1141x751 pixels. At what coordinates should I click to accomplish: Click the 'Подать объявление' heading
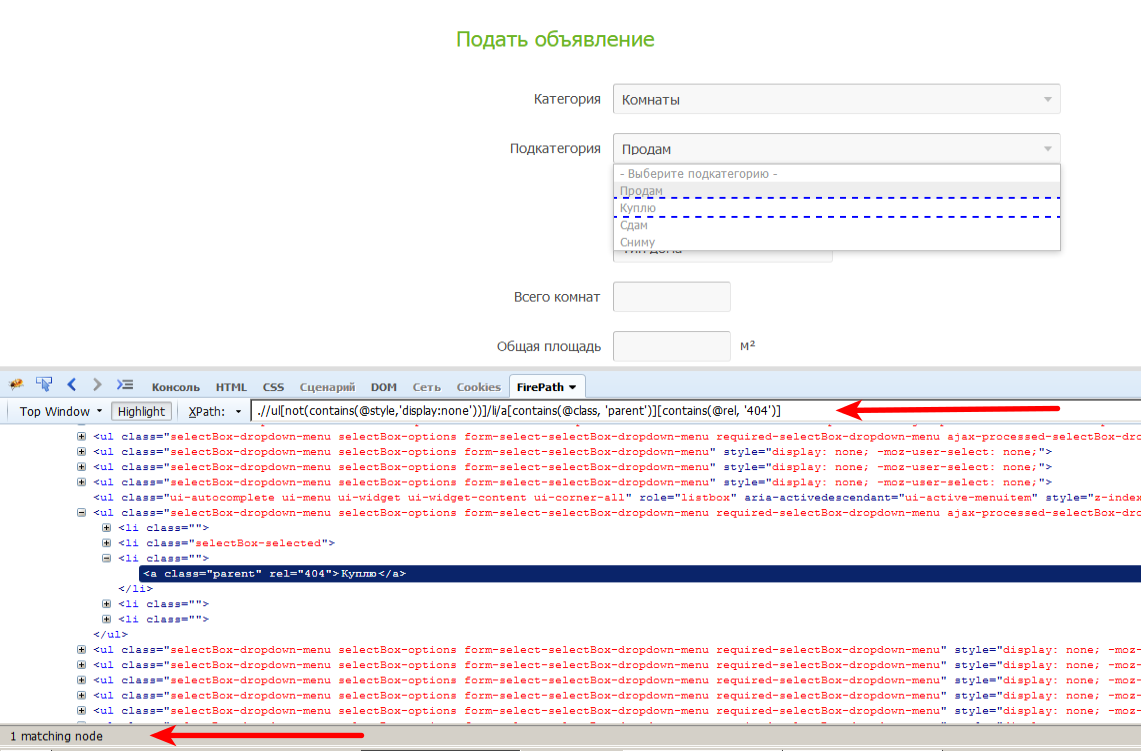pos(555,39)
